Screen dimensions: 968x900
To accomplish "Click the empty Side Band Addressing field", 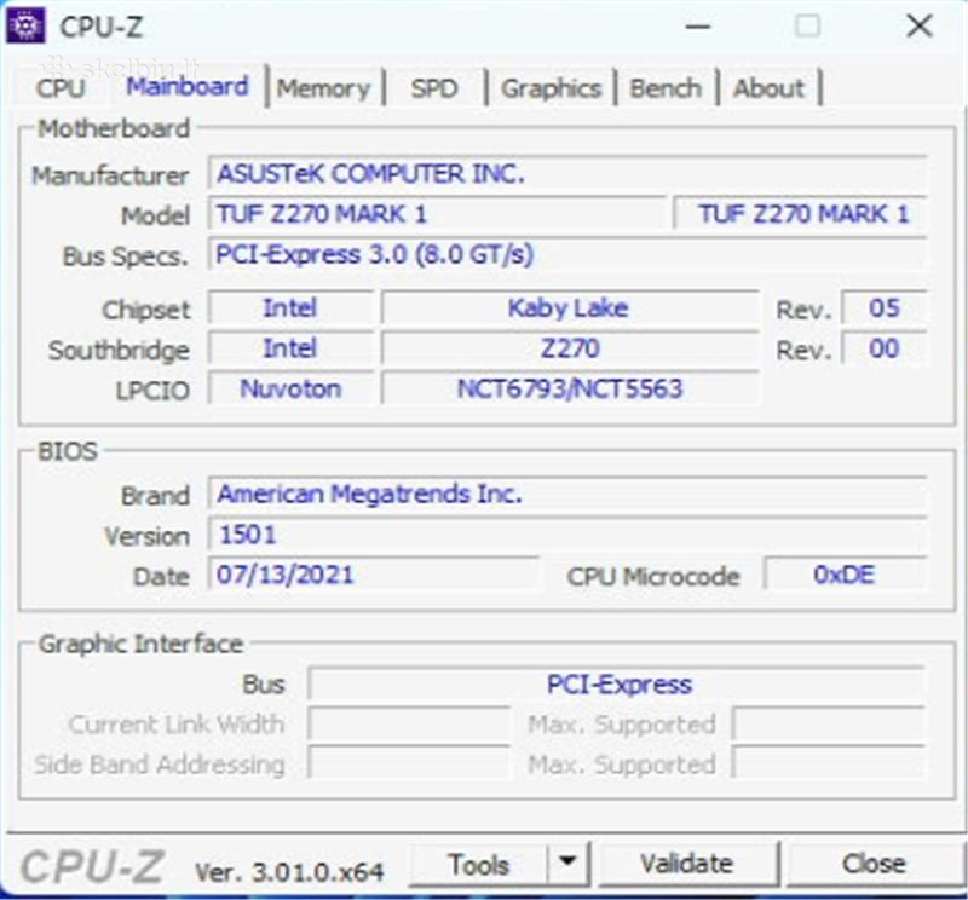I will coord(409,764).
